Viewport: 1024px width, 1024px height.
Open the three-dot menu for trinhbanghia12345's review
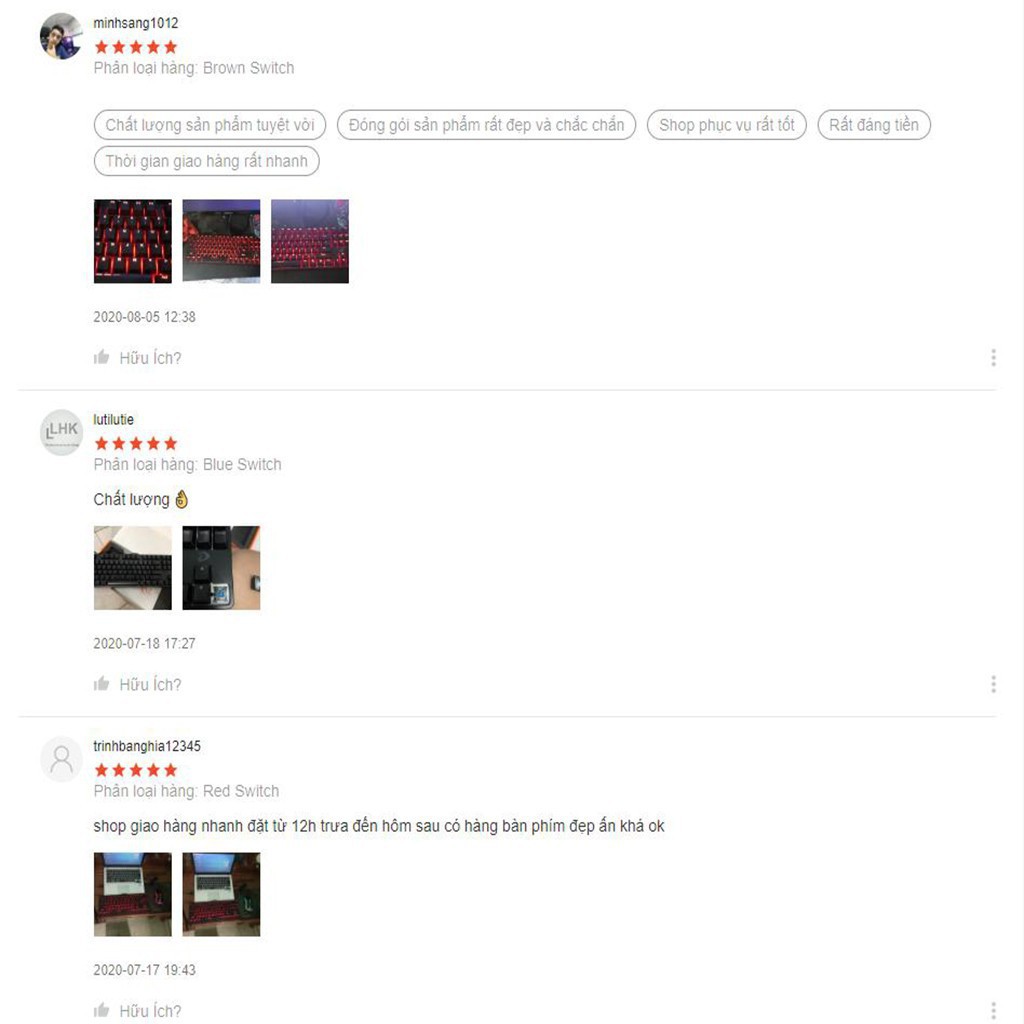point(993,1010)
